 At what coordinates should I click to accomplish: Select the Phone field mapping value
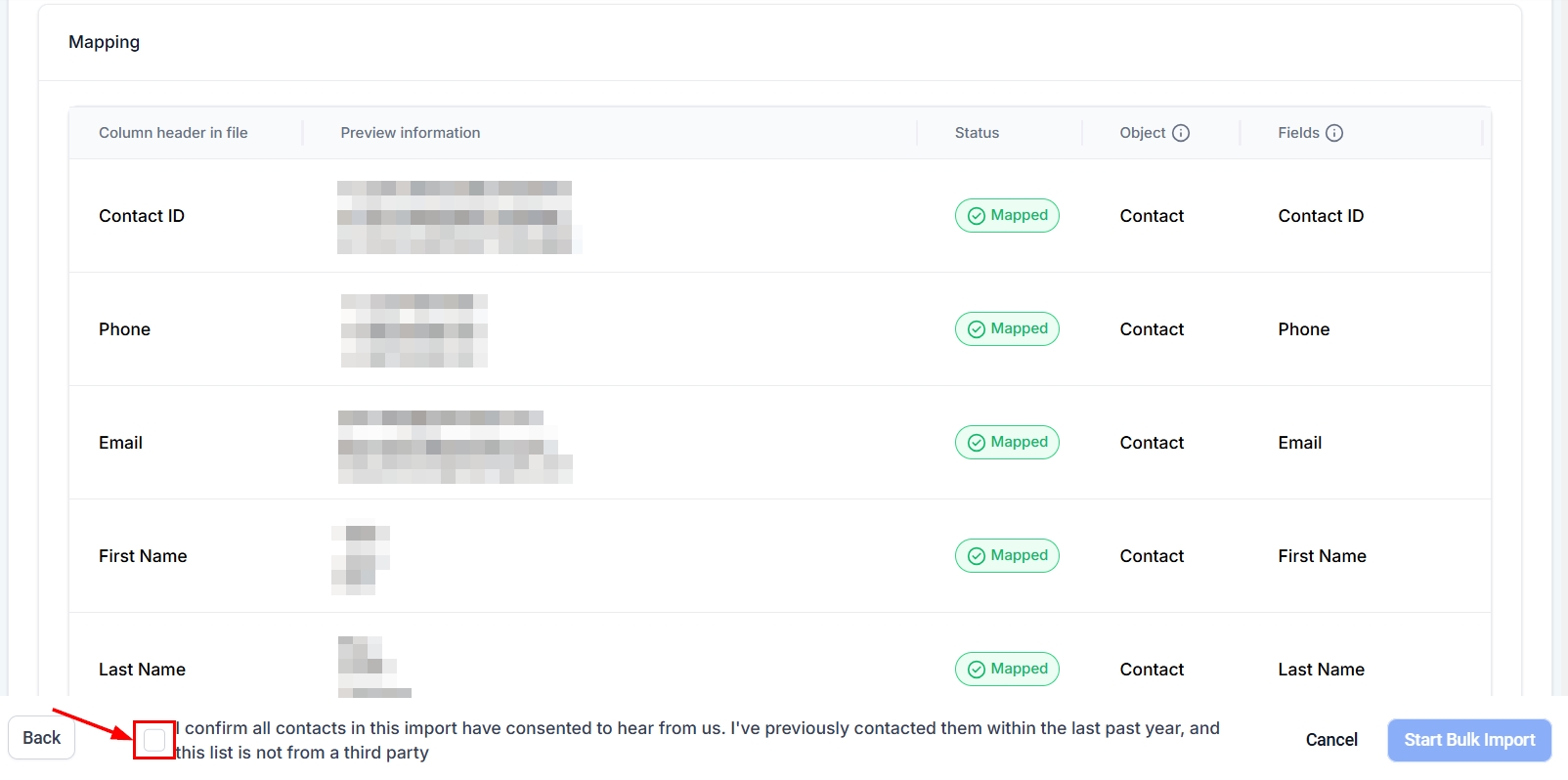pos(1304,329)
